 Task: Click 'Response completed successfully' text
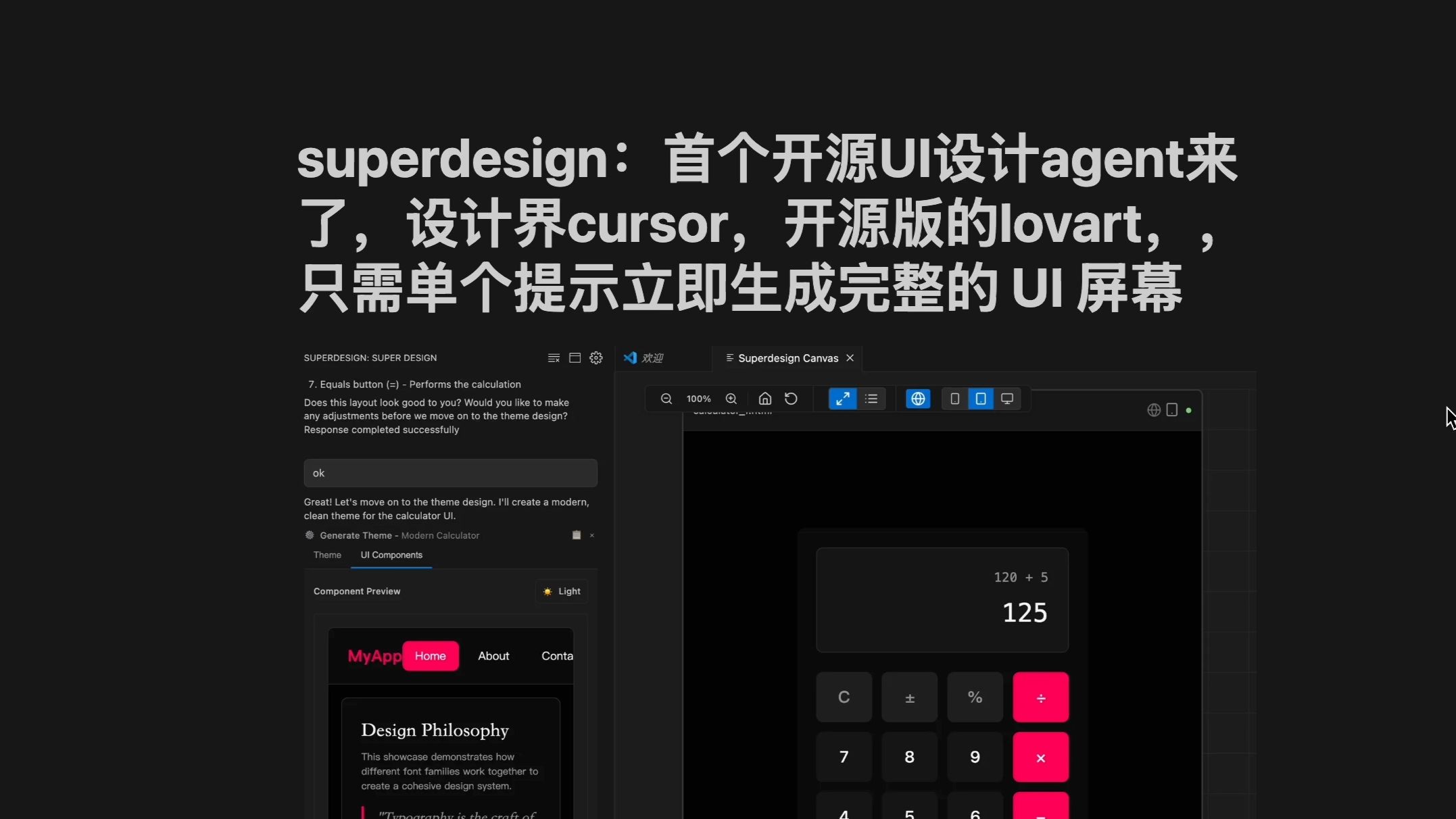381,430
